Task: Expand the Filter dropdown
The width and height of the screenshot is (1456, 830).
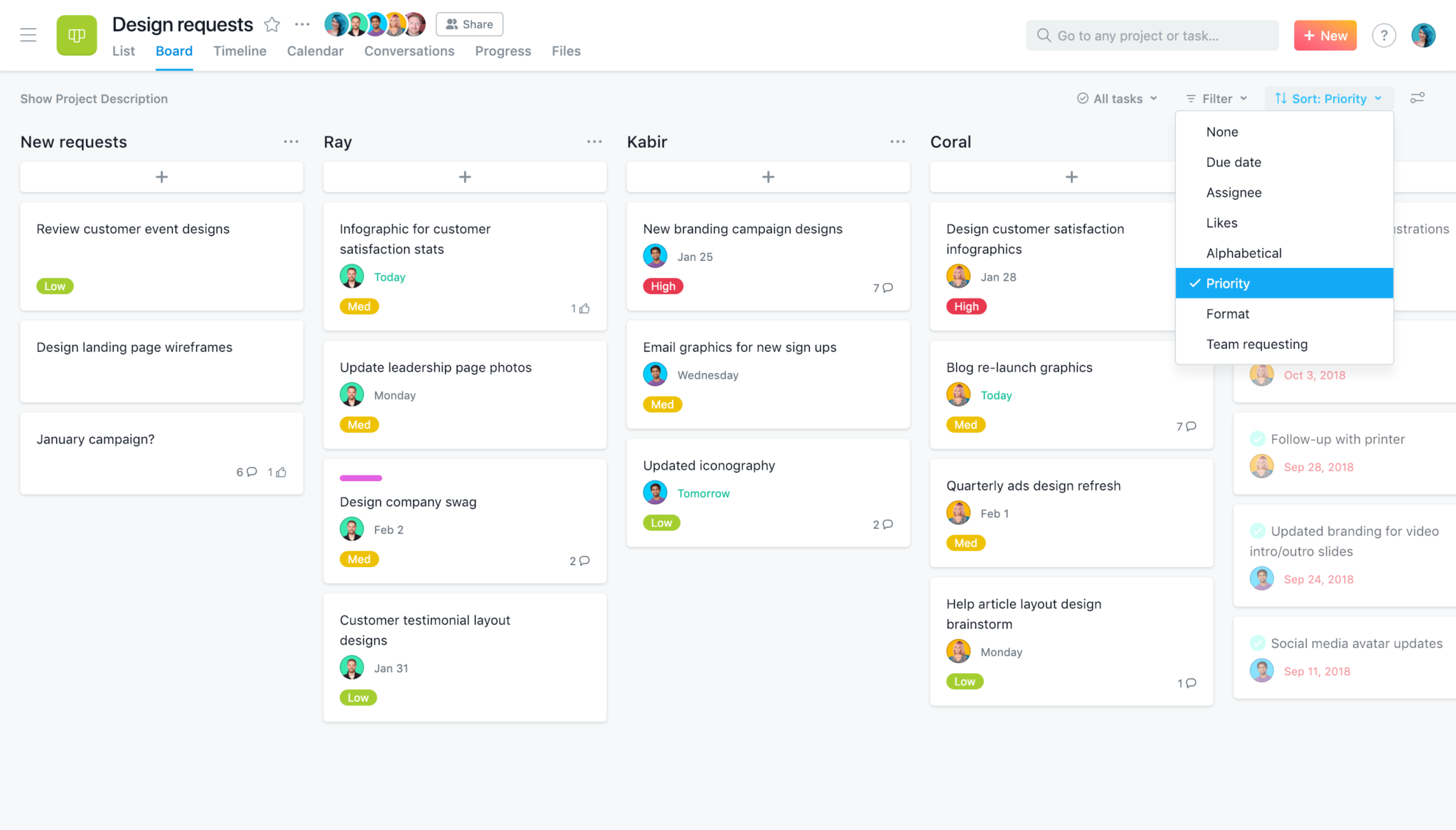Action: coord(1216,98)
